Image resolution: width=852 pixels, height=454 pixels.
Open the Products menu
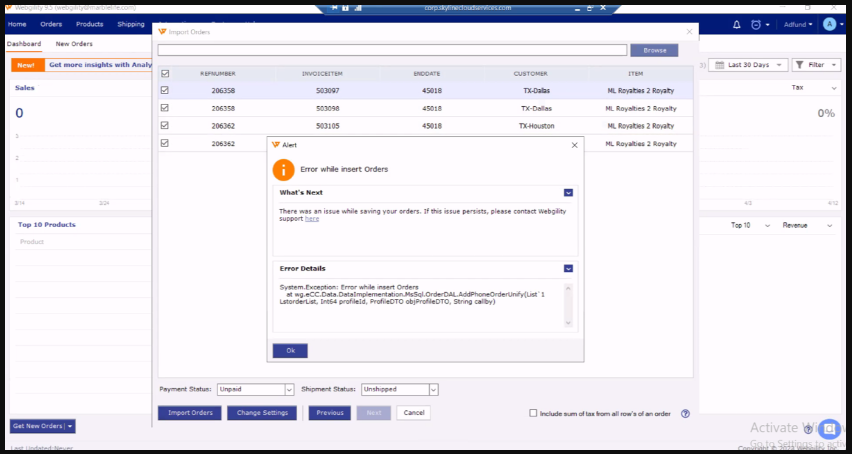tap(89, 24)
